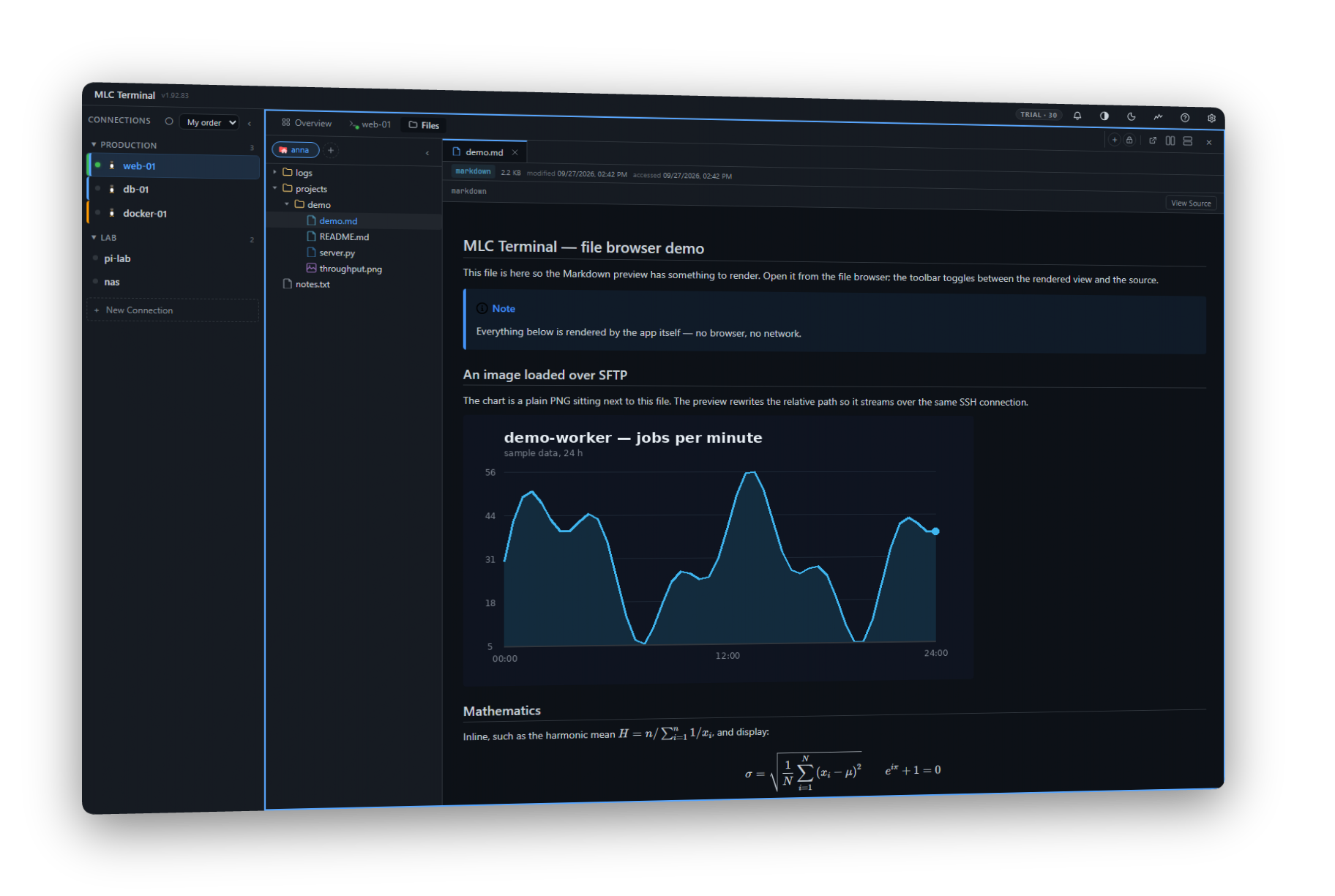Collapse the file browser panel chevron
This screenshot has width=1335, height=896.
click(427, 152)
